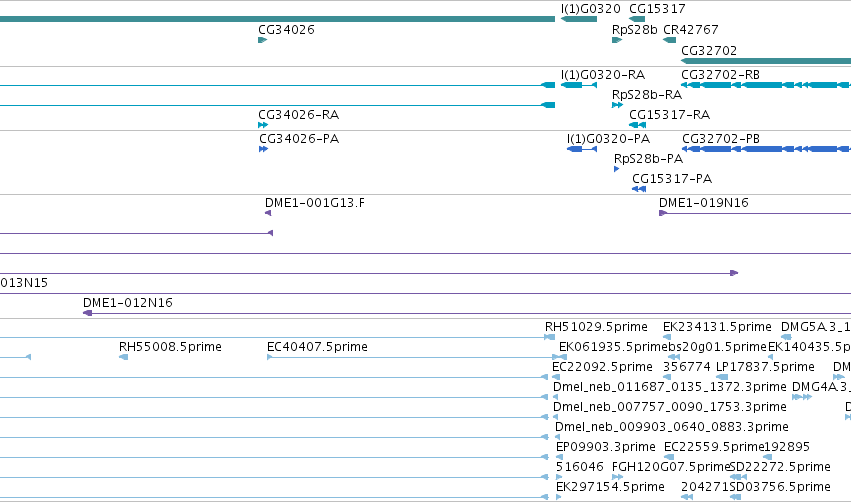Select EST EC22559.5prime label
The height and width of the screenshot is (502, 851).
pos(714,447)
